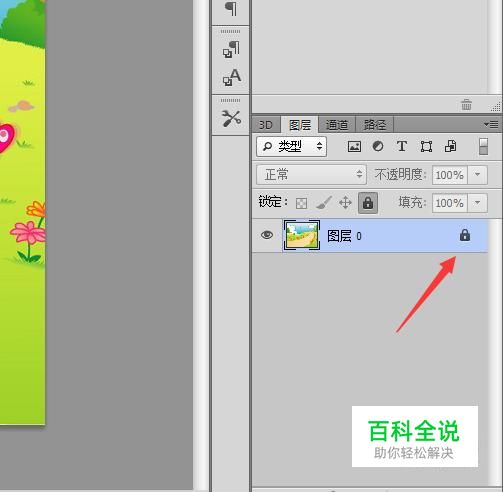
Task: Filter layers by pixel layers icon
Action: click(x=354, y=146)
